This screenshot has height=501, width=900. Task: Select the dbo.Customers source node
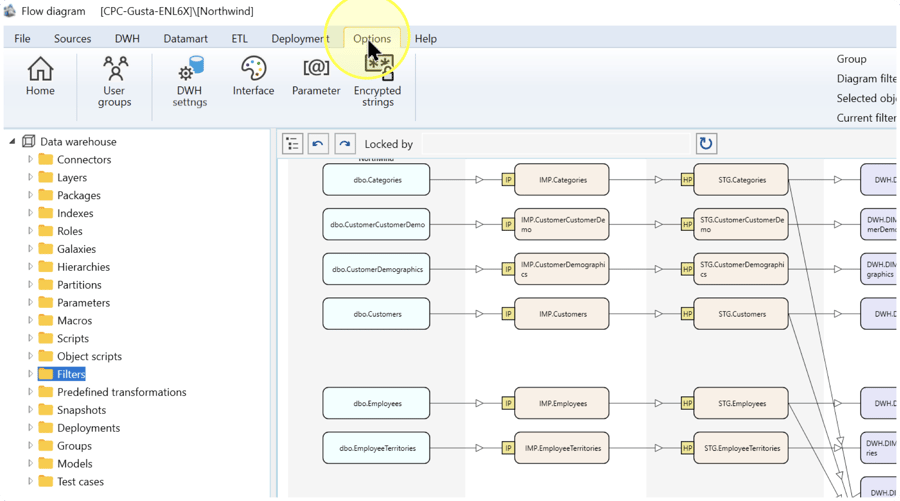tap(376, 314)
